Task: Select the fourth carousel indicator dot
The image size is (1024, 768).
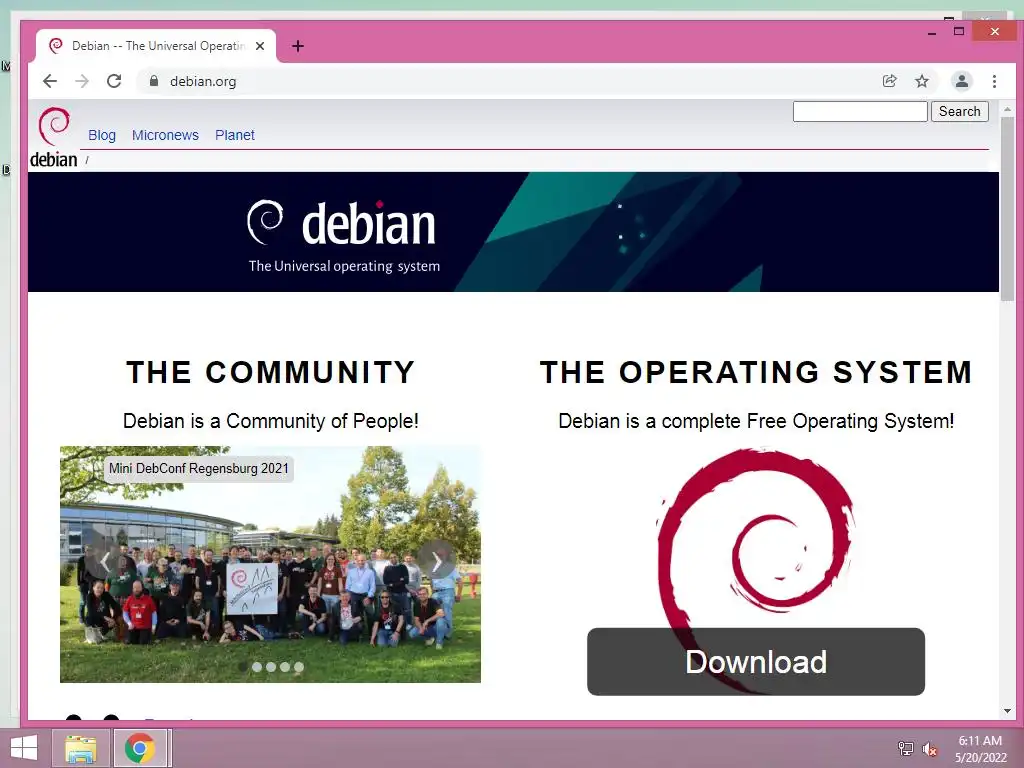Action: pos(285,667)
